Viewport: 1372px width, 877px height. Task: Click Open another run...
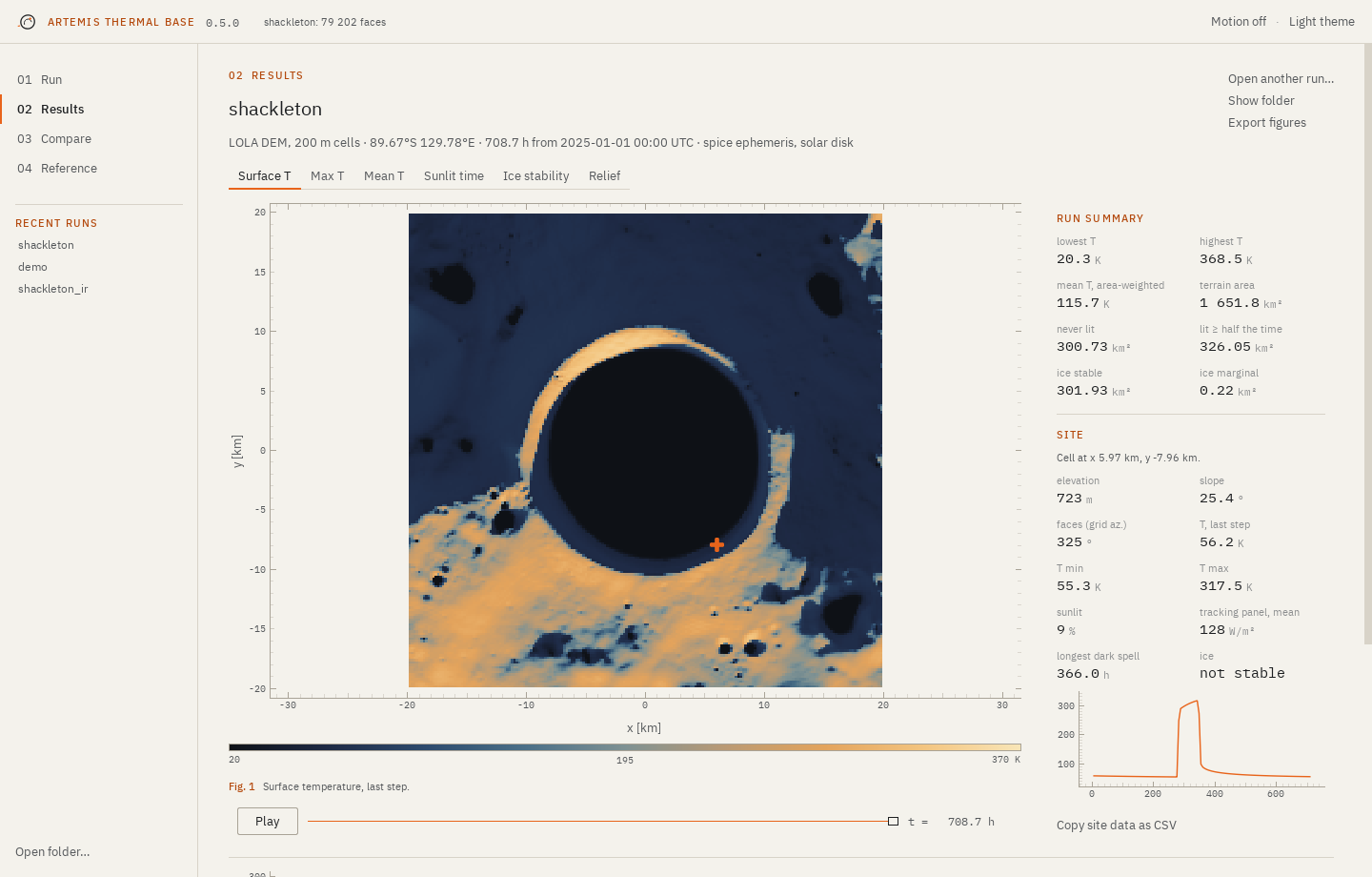click(x=1281, y=79)
